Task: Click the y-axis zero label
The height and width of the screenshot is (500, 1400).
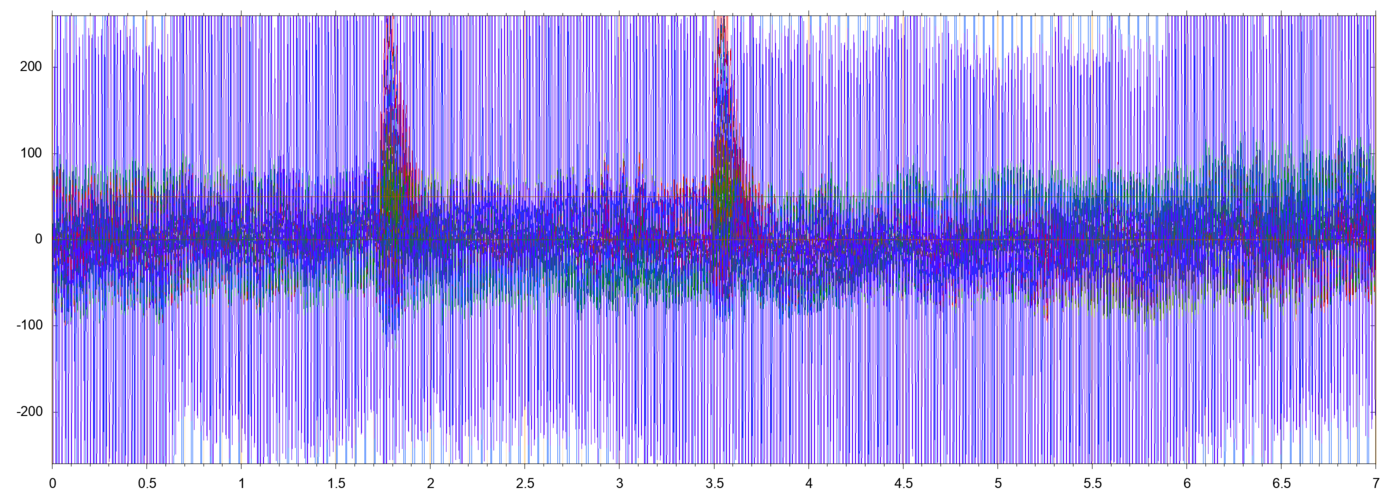Action: click(37, 239)
